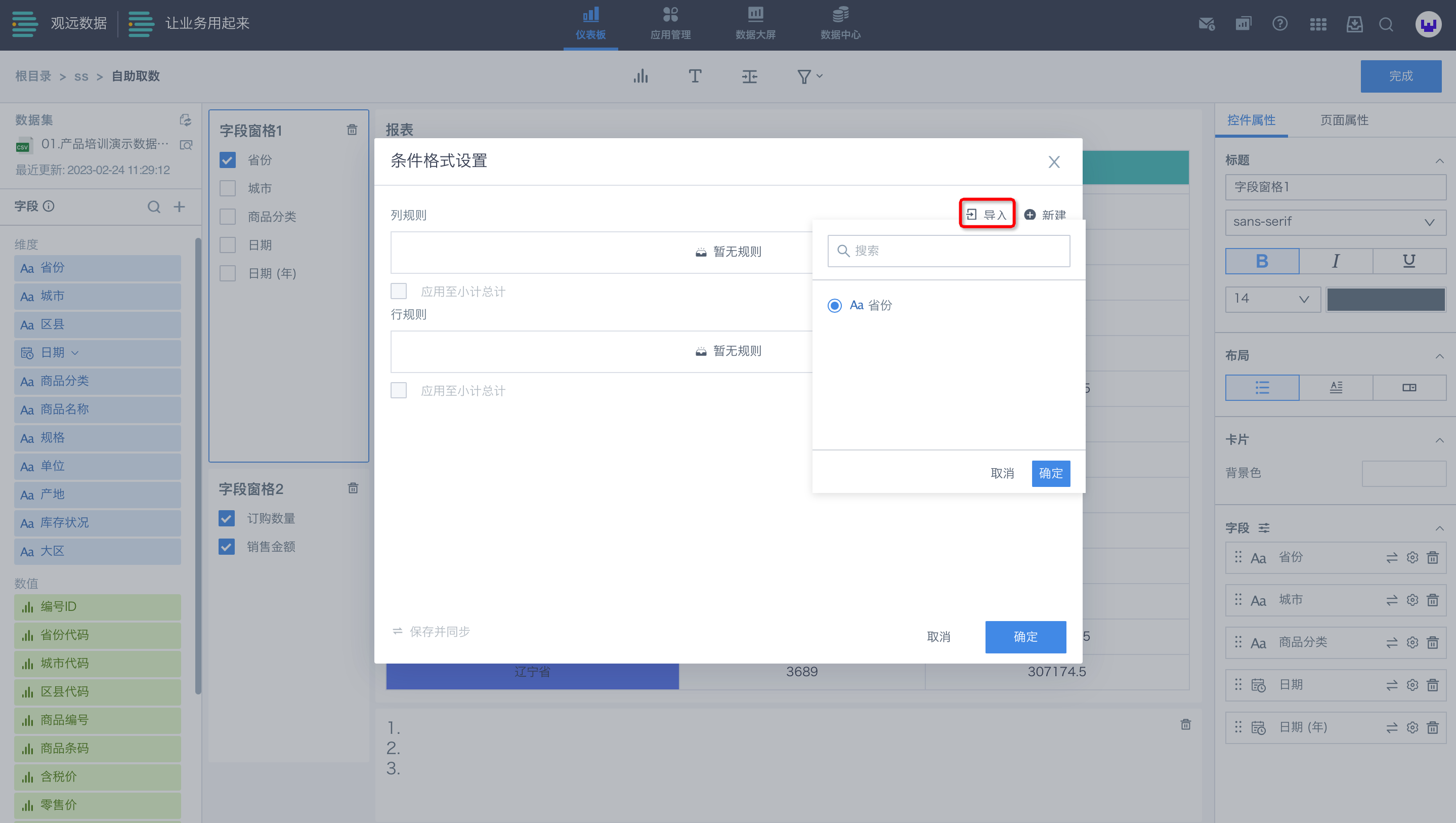The image size is (1456, 823).
Task: Click the dark font color swatch
Action: (1385, 299)
